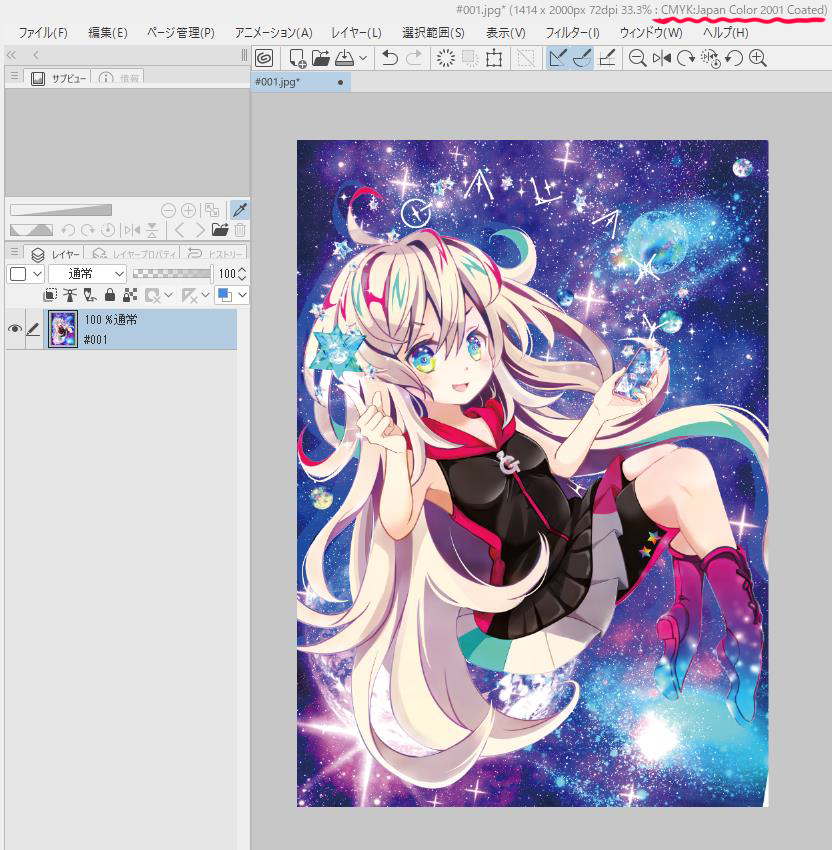The width and height of the screenshot is (832, 850).
Task: Toggle Snap to Special Ruler in toolbar
Action: (x=582, y=58)
